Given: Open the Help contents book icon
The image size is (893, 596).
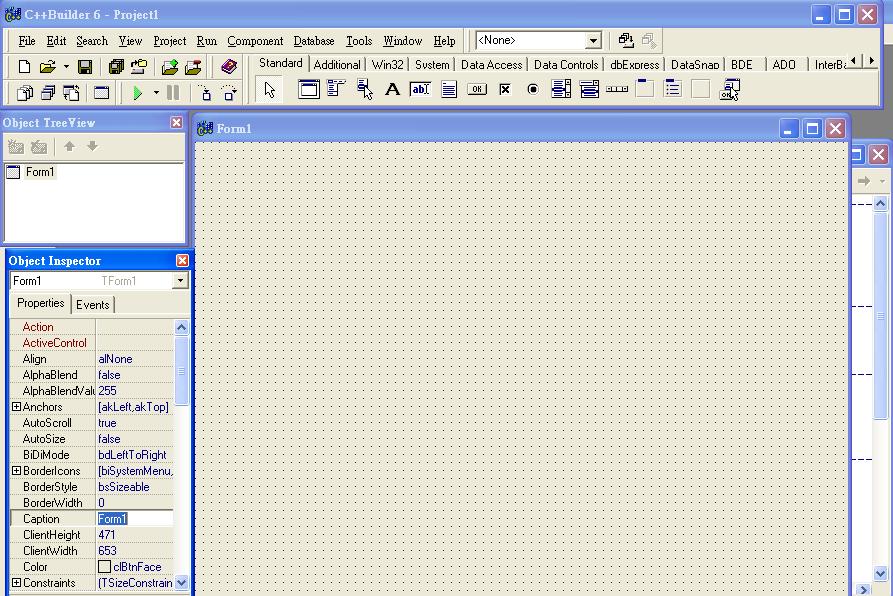Looking at the screenshot, I should pyautogui.click(x=229, y=67).
